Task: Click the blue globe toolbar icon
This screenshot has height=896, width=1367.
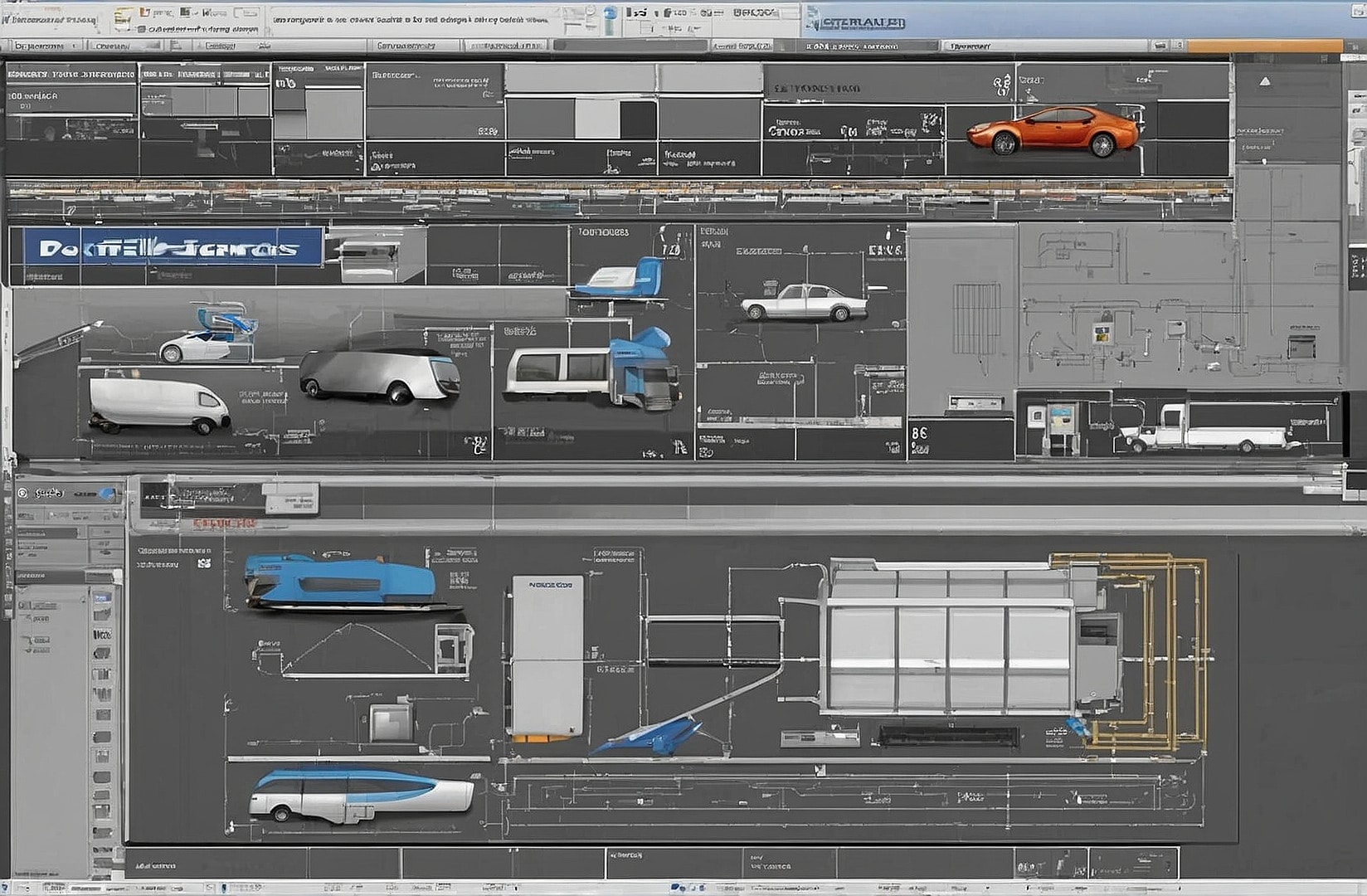Action: [611, 14]
